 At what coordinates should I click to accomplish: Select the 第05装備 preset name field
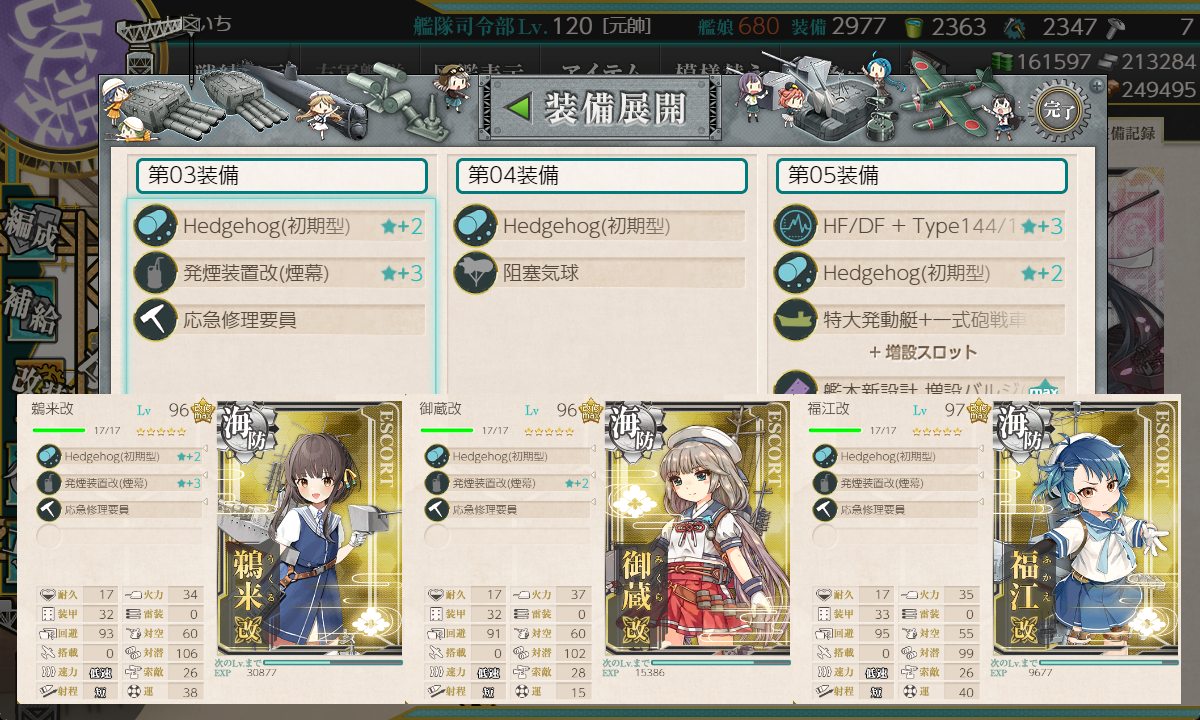pos(922,176)
